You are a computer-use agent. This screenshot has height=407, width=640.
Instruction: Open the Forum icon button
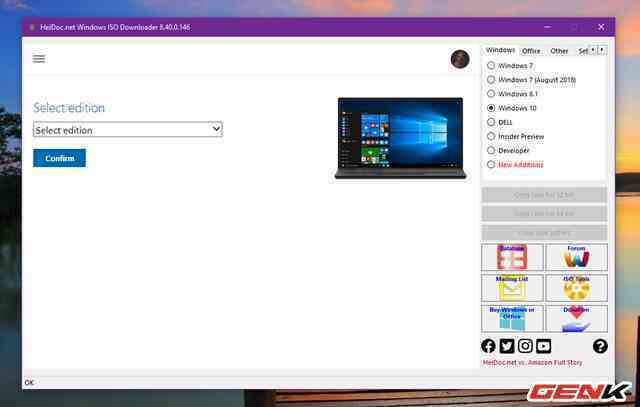(576, 257)
